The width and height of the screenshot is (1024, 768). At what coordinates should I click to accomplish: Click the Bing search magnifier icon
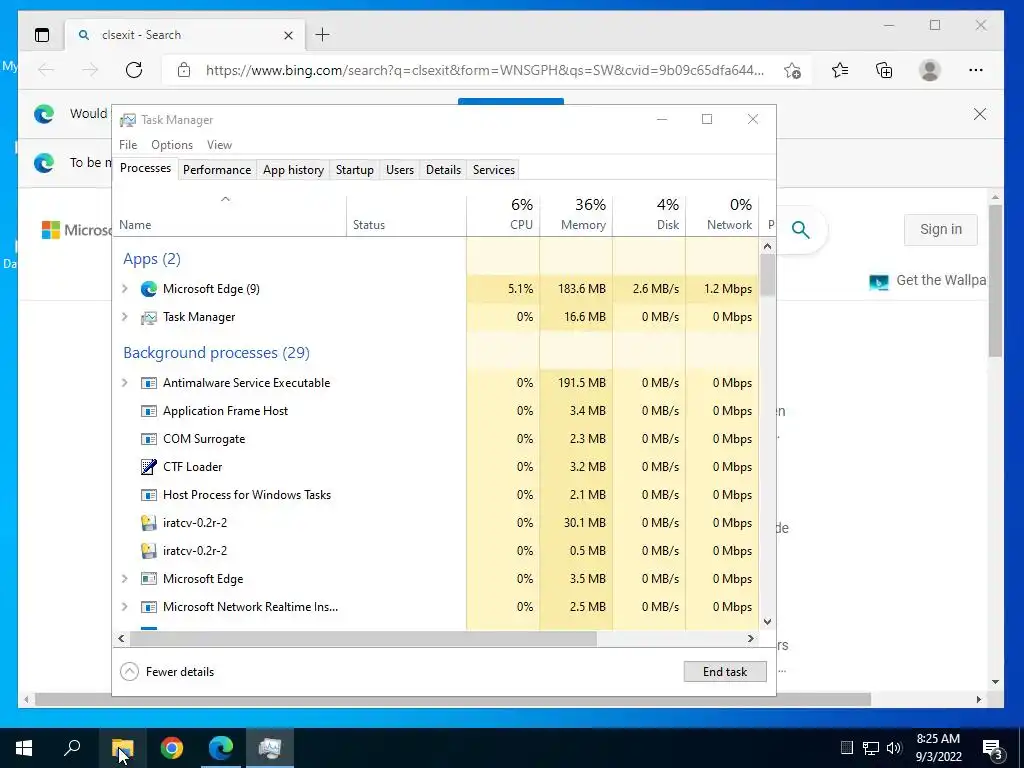coord(801,230)
